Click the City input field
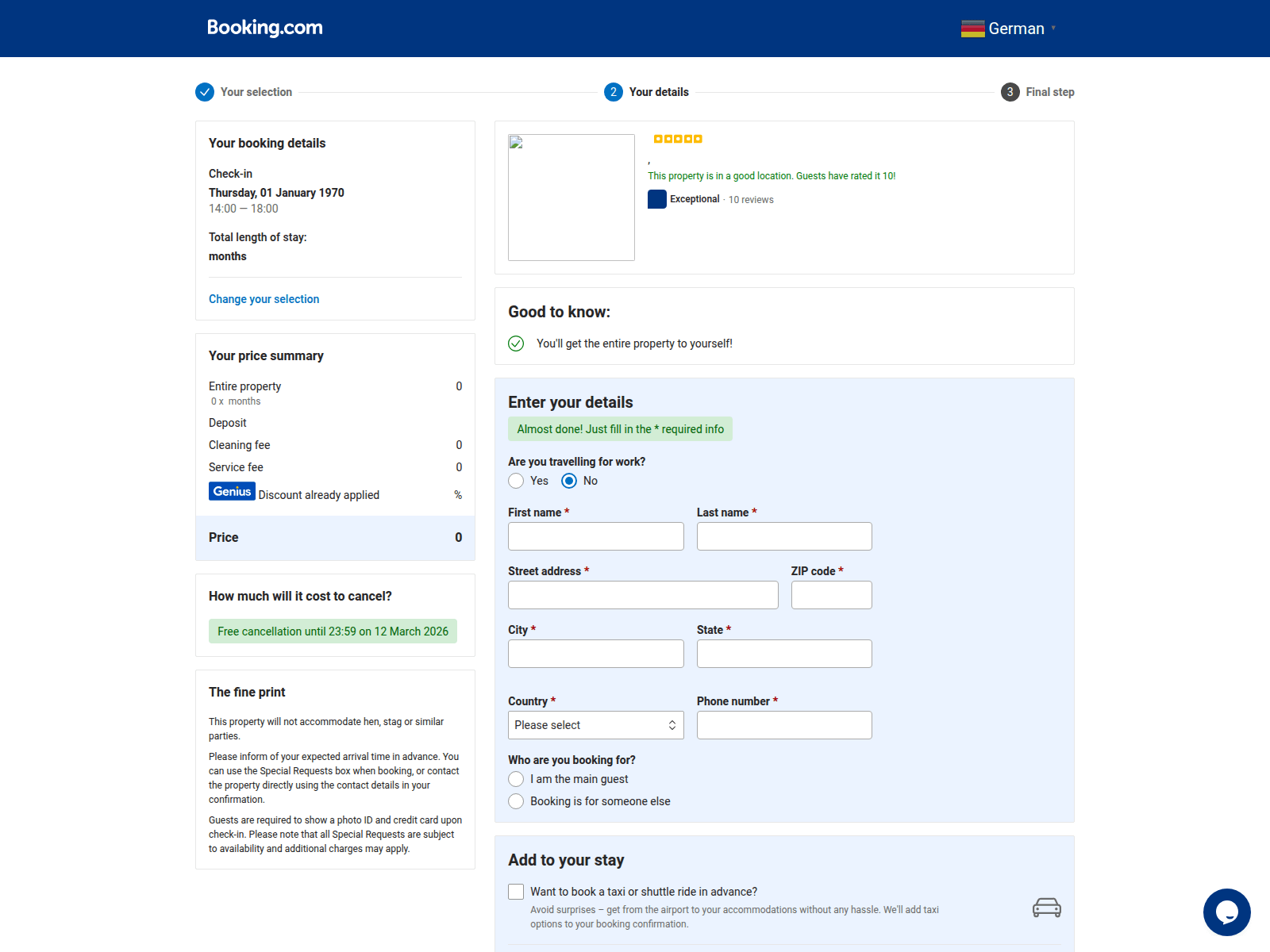 [x=596, y=654]
